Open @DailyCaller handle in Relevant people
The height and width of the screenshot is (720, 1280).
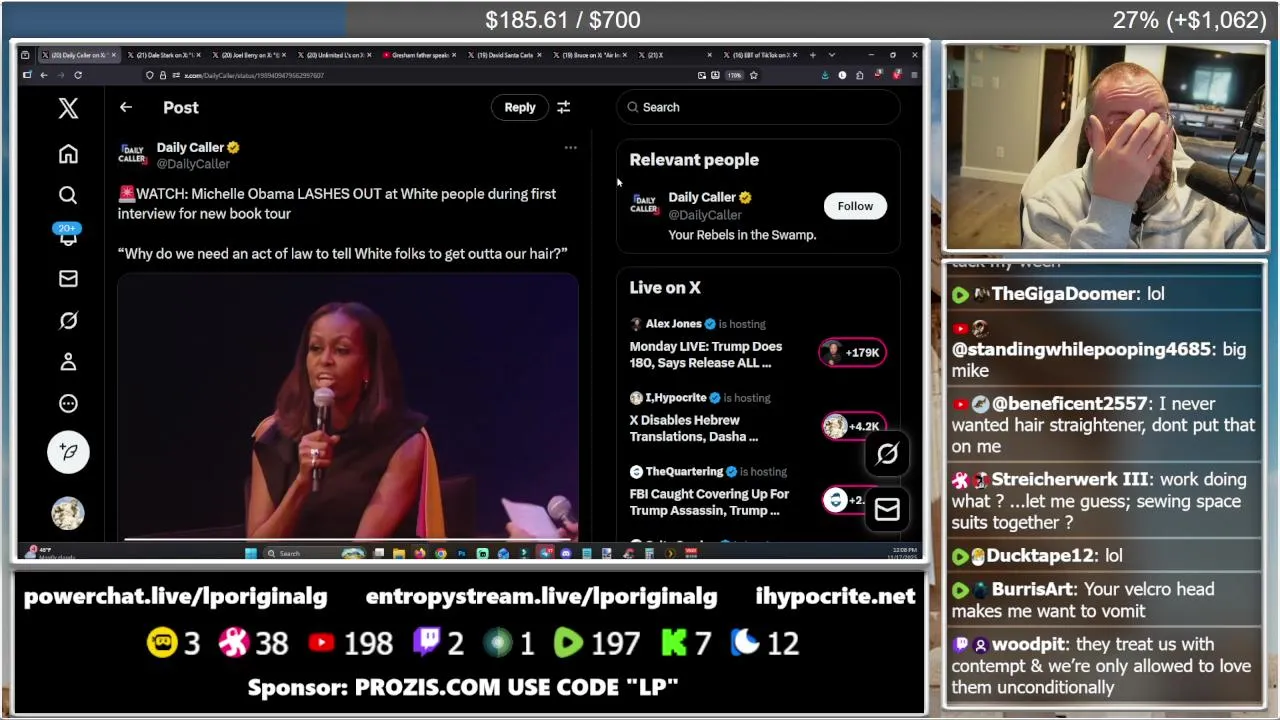pyautogui.click(x=705, y=215)
